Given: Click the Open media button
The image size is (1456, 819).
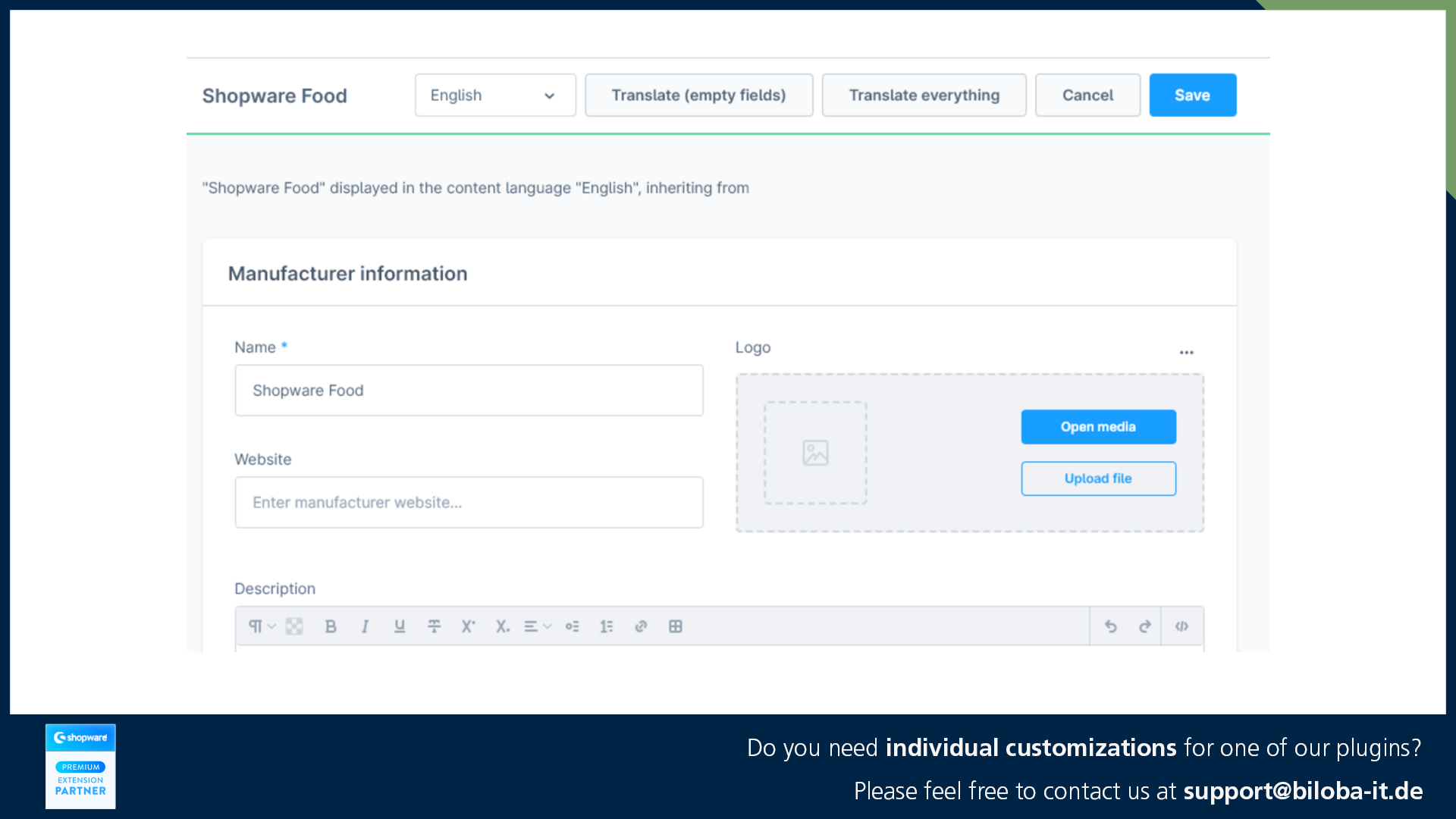Looking at the screenshot, I should (x=1098, y=427).
